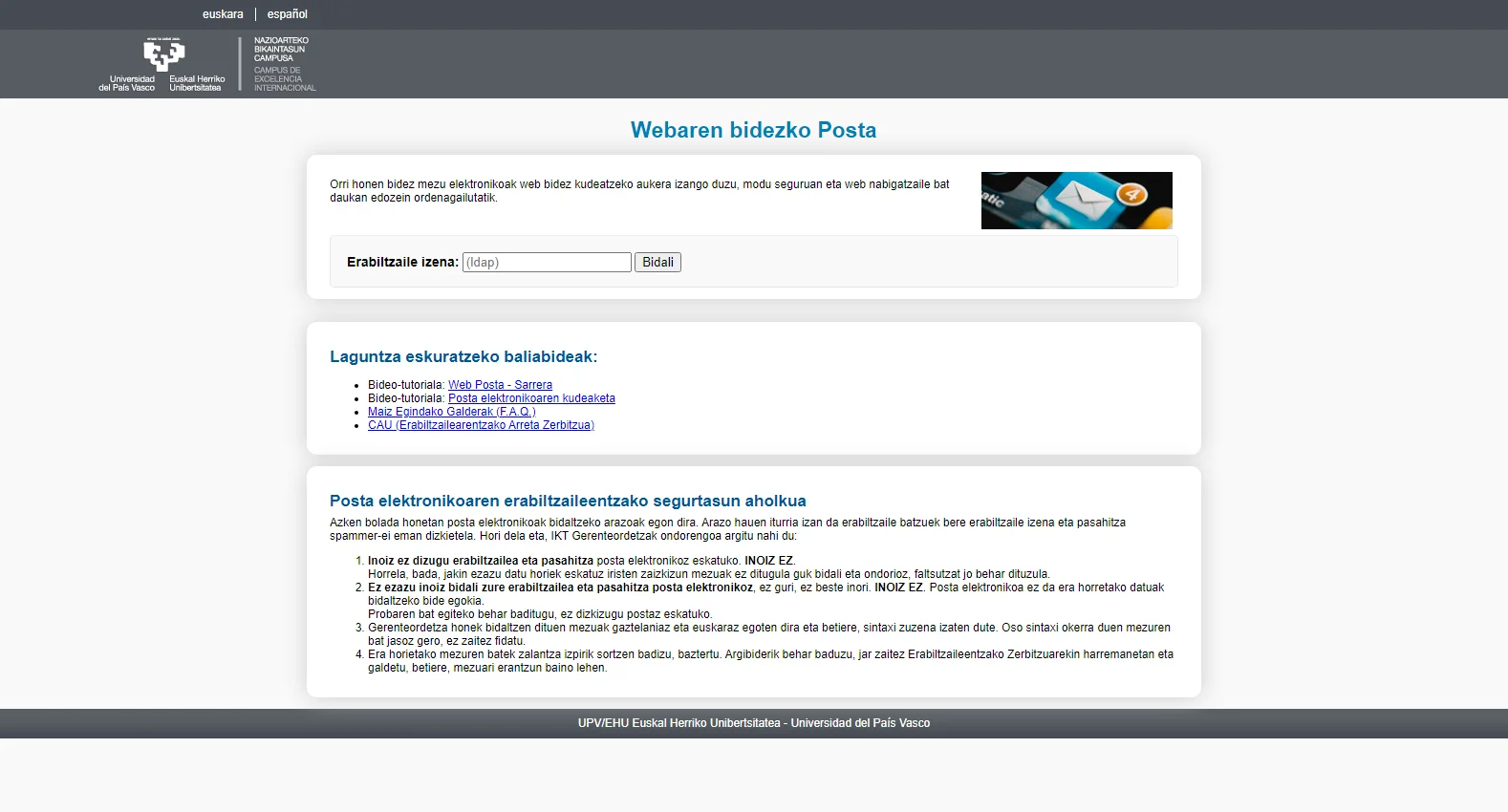Select the UPV/EHU footer text

tap(754, 723)
